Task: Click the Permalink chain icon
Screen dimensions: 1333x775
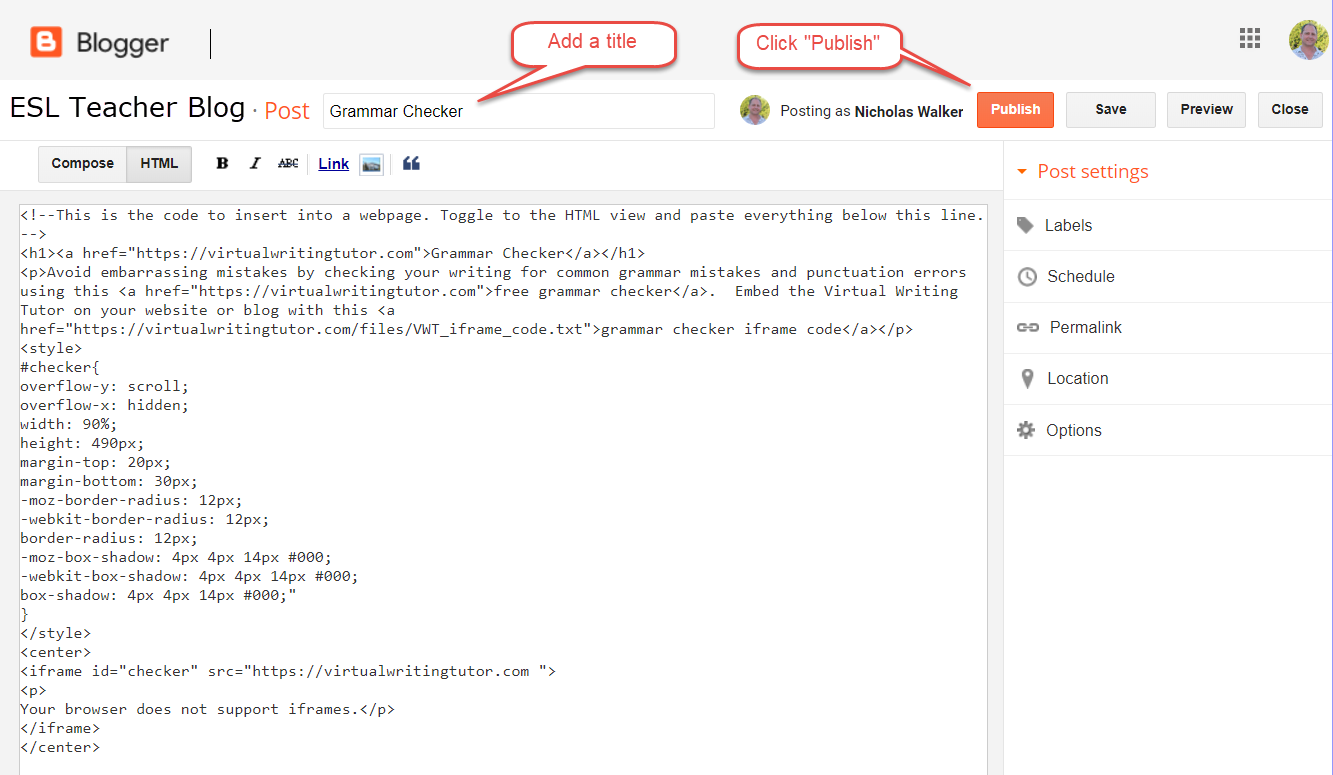Action: [1028, 328]
